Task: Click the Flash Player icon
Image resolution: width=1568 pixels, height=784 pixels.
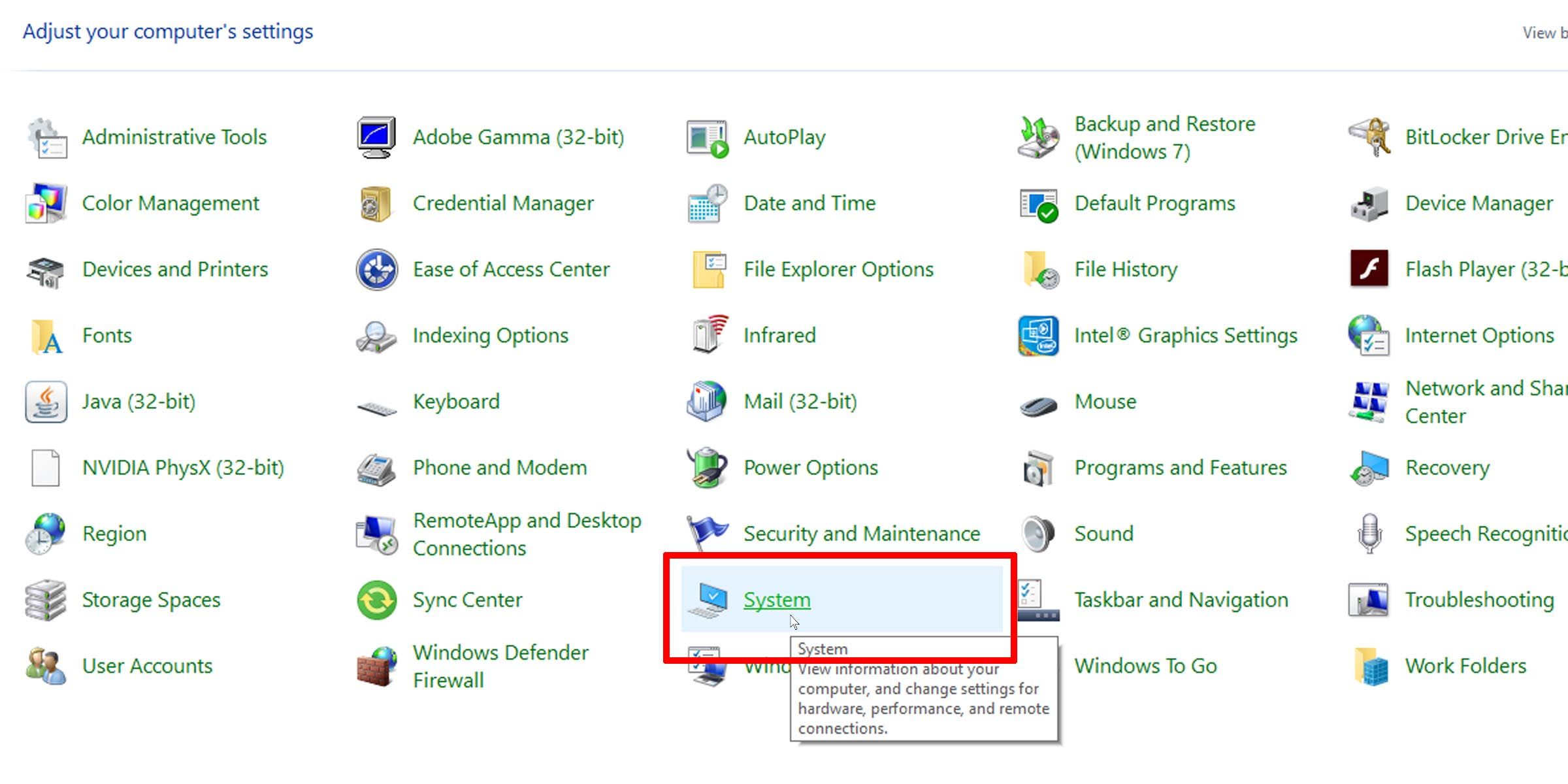Action: point(1369,269)
